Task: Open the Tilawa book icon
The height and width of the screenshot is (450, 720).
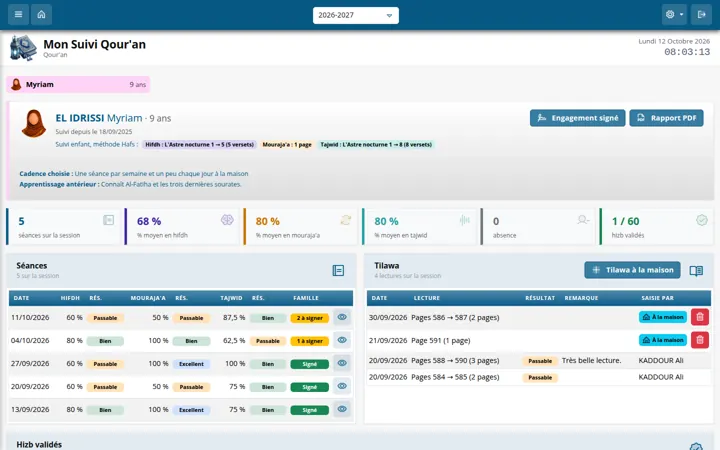Action: point(696,270)
